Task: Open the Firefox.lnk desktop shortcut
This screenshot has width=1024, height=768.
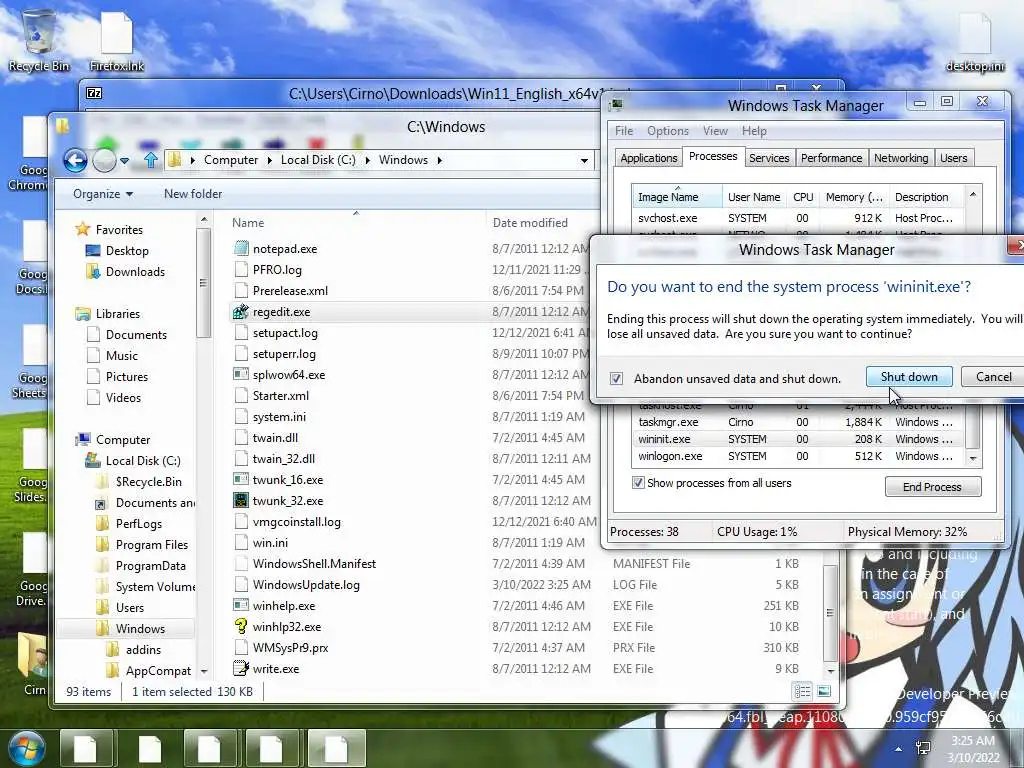Action: [x=117, y=40]
